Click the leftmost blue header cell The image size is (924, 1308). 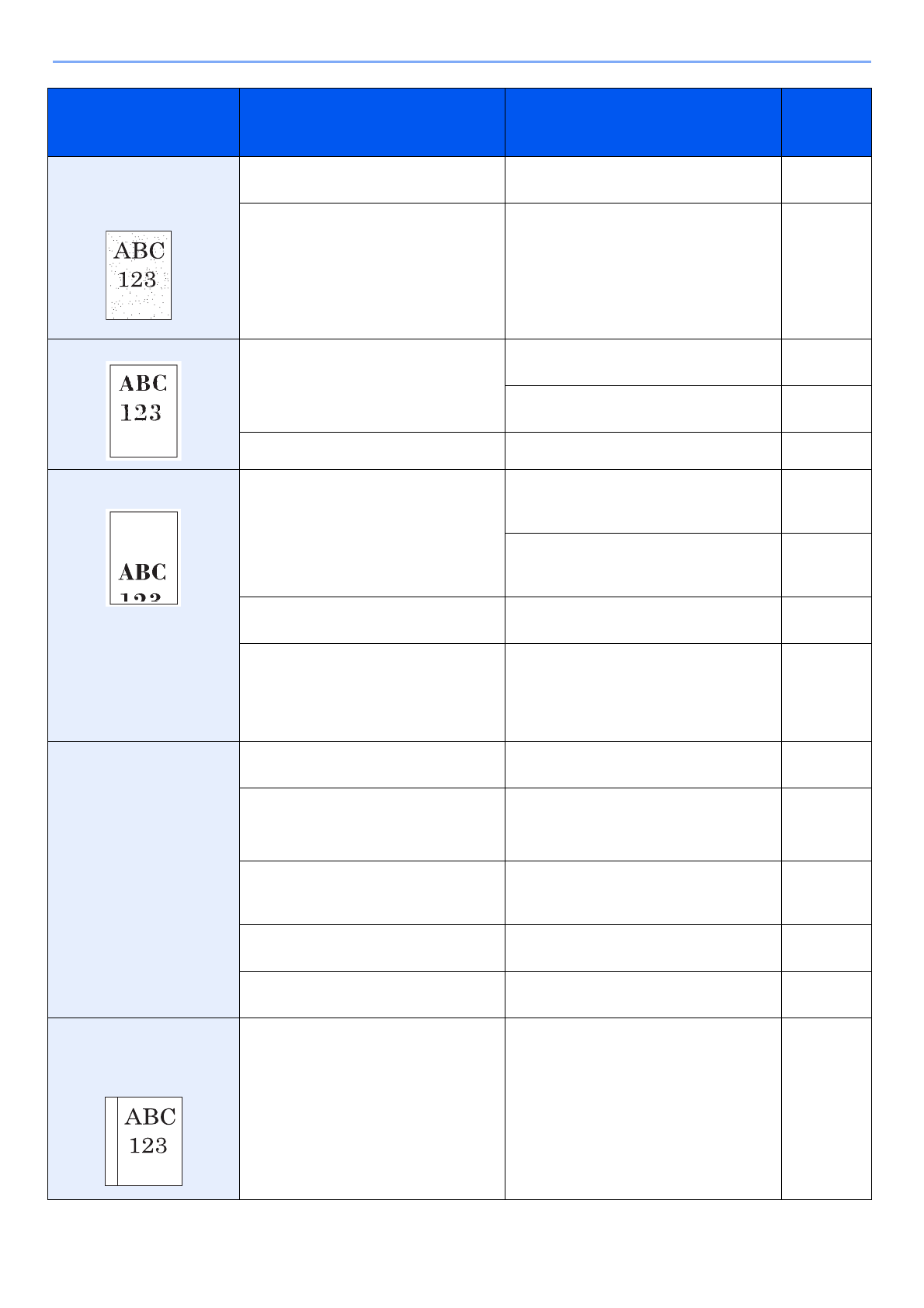144,123
